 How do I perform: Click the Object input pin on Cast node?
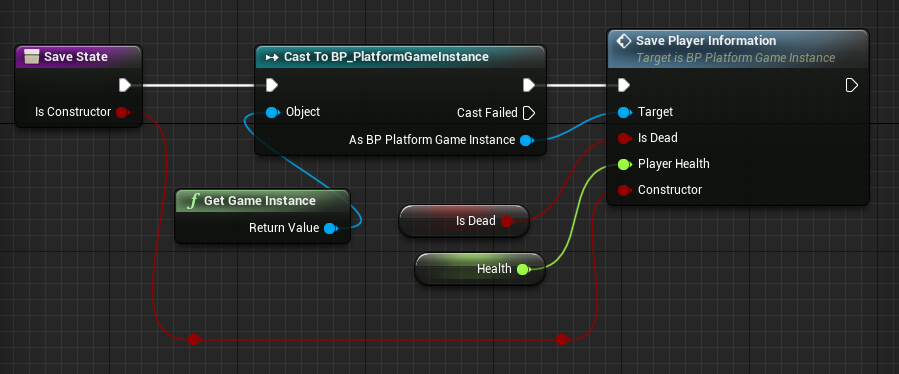[x=272, y=112]
